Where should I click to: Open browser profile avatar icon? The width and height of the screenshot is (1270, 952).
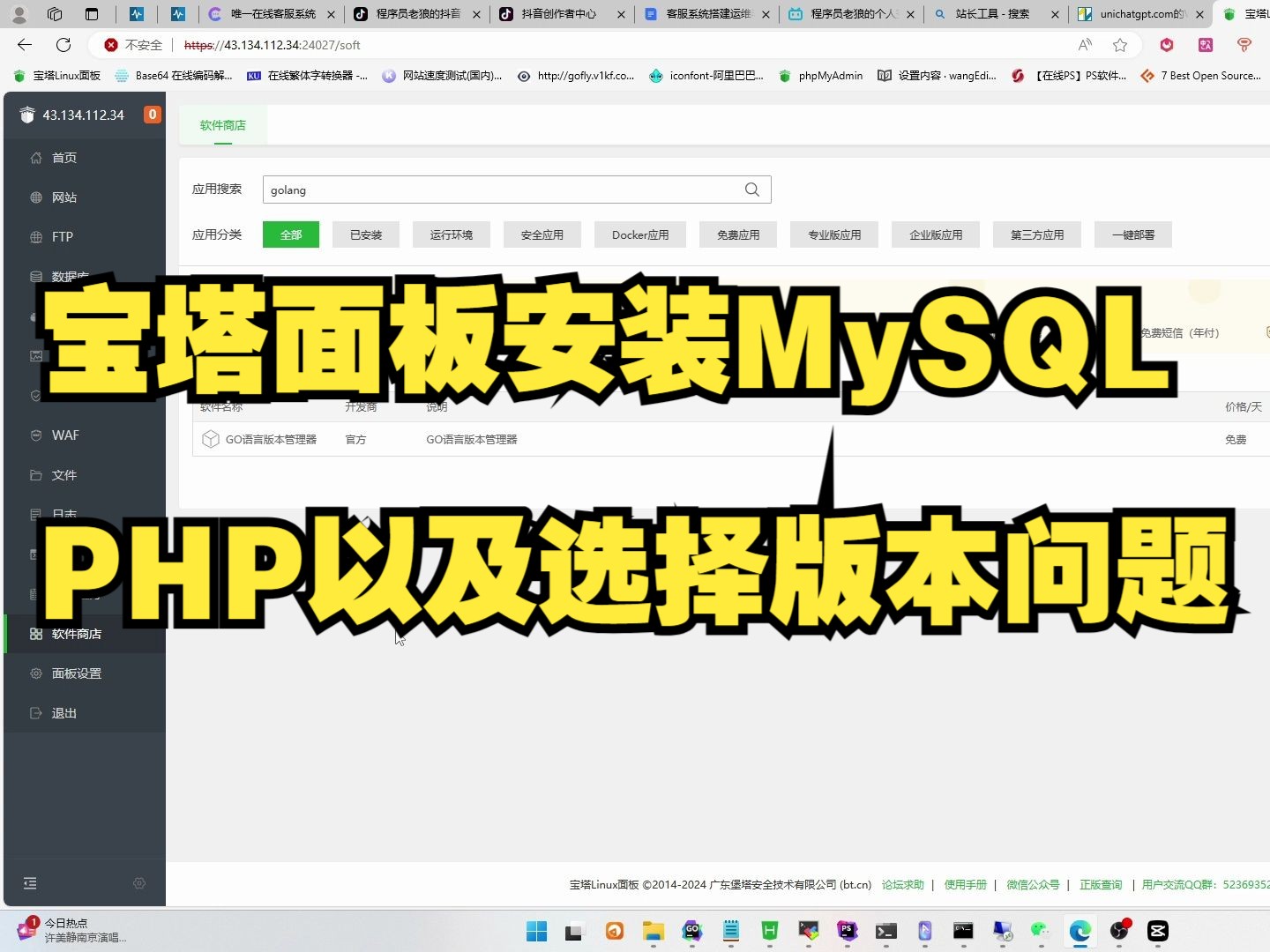(x=19, y=14)
